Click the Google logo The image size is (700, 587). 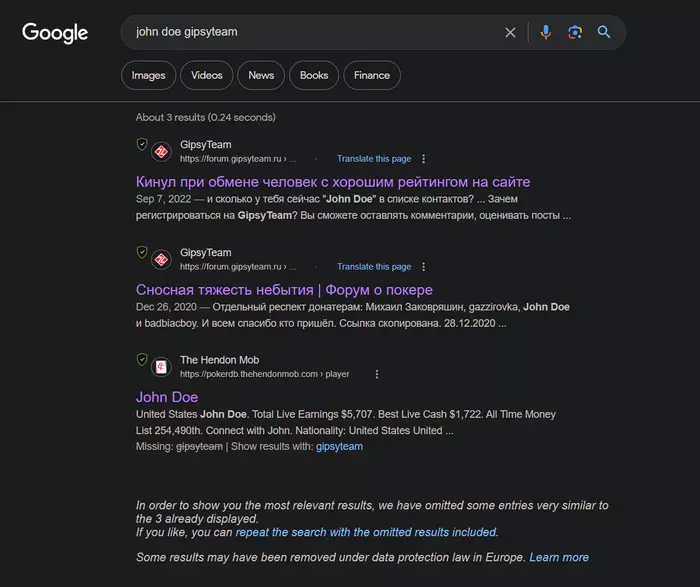pyautogui.click(x=55, y=33)
